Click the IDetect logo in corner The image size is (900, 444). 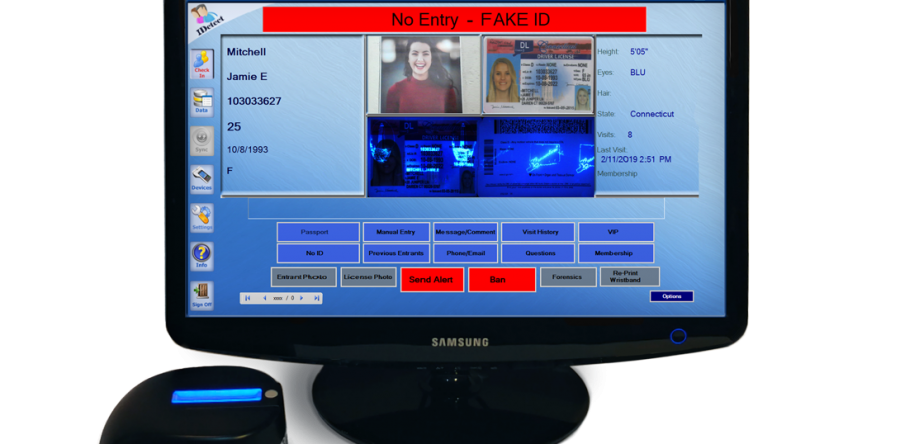point(205,21)
